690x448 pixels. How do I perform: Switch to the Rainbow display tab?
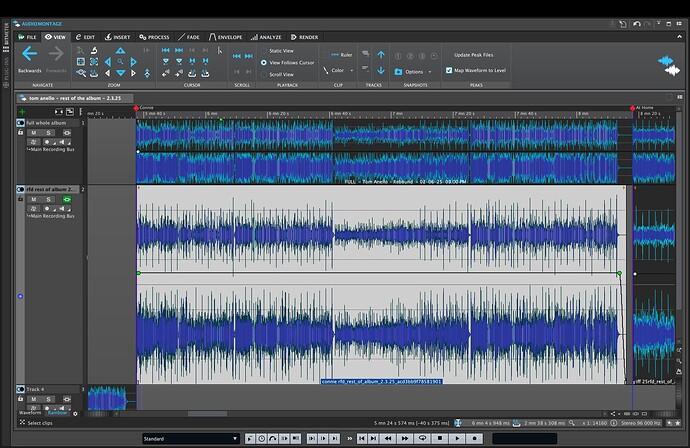click(57, 413)
